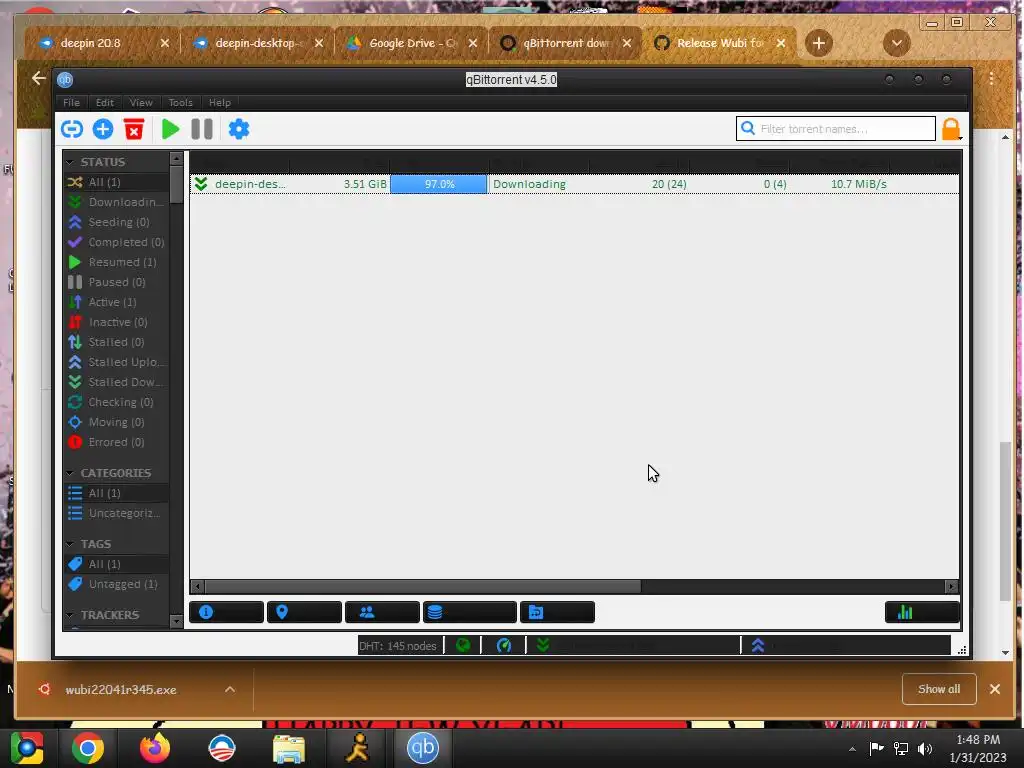Click the green connection status globe icon

[x=463, y=646]
